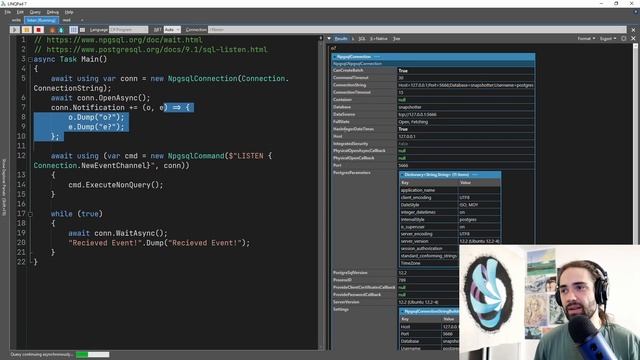The width and height of the screenshot is (640, 360).
Task: Collapse the while loop at line 17
Action: (30, 214)
